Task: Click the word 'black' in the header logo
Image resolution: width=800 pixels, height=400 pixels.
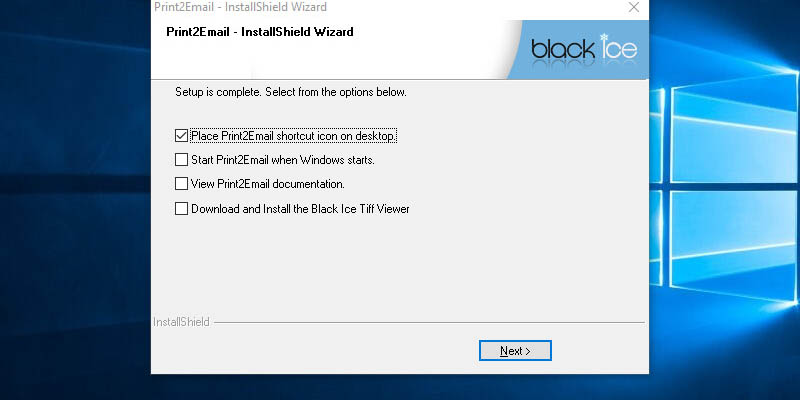Action: [x=563, y=49]
